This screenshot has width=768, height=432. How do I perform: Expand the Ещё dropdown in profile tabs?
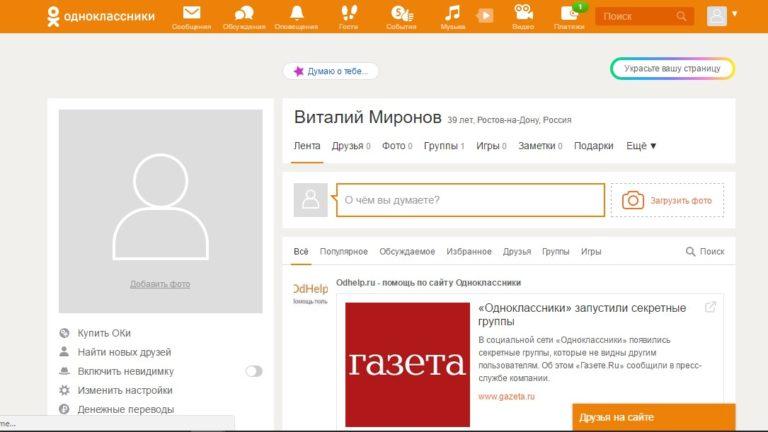(641, 146)
